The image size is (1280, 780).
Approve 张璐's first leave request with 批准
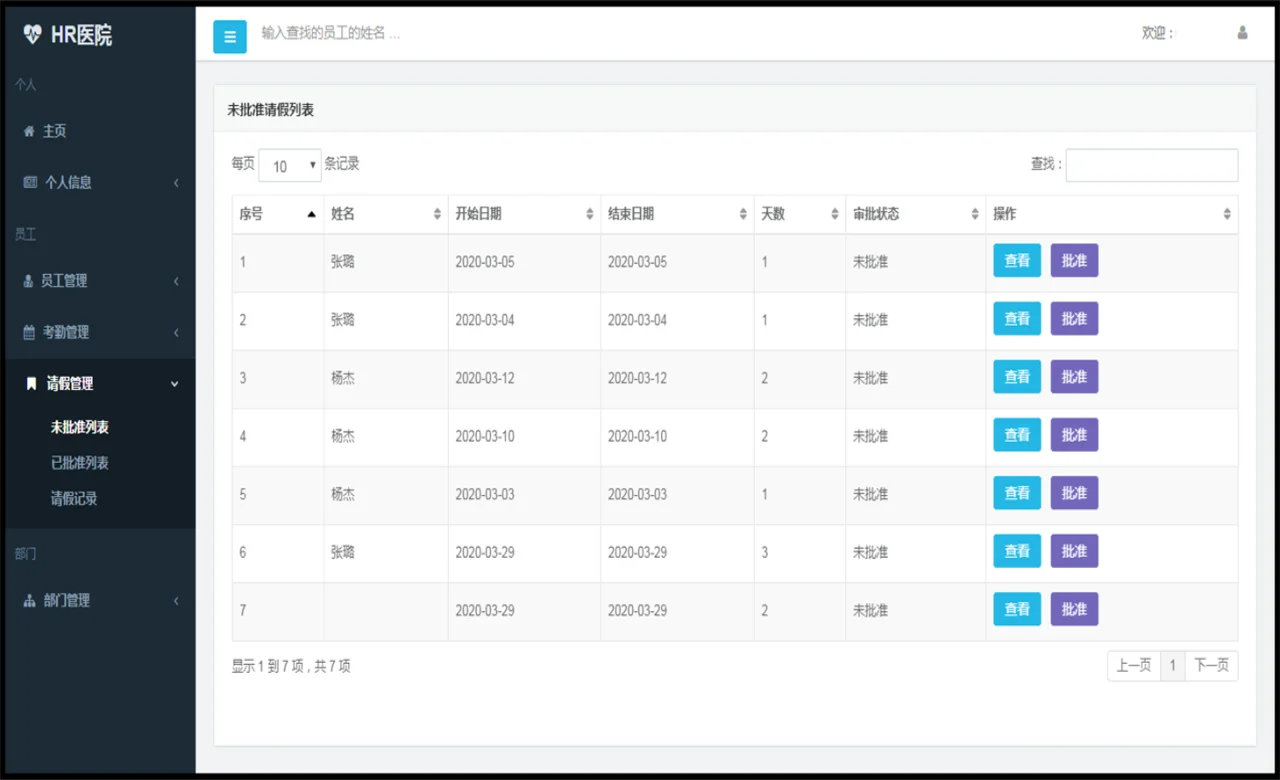pos(1074,260)
